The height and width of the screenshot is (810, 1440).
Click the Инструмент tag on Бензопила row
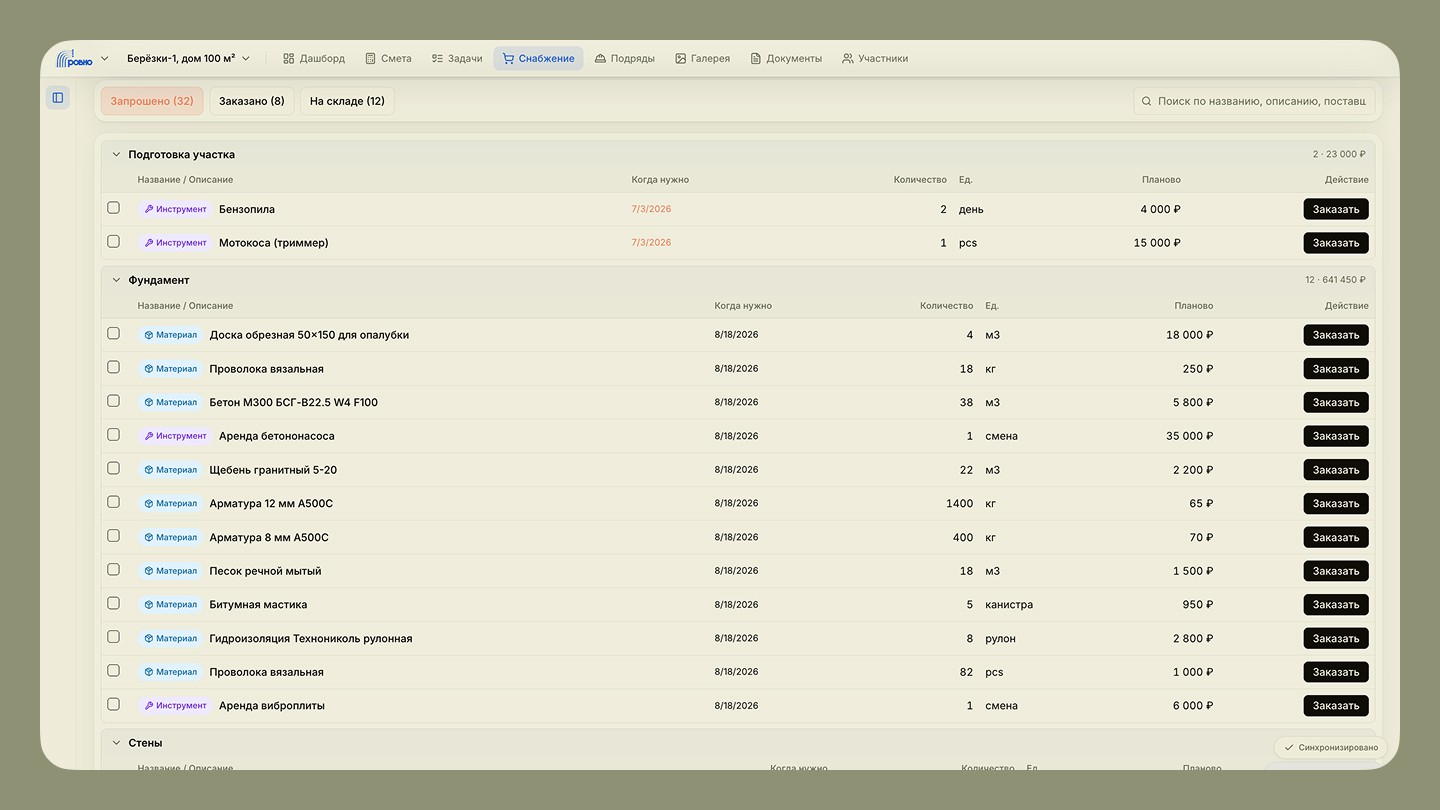pos(175,209)
